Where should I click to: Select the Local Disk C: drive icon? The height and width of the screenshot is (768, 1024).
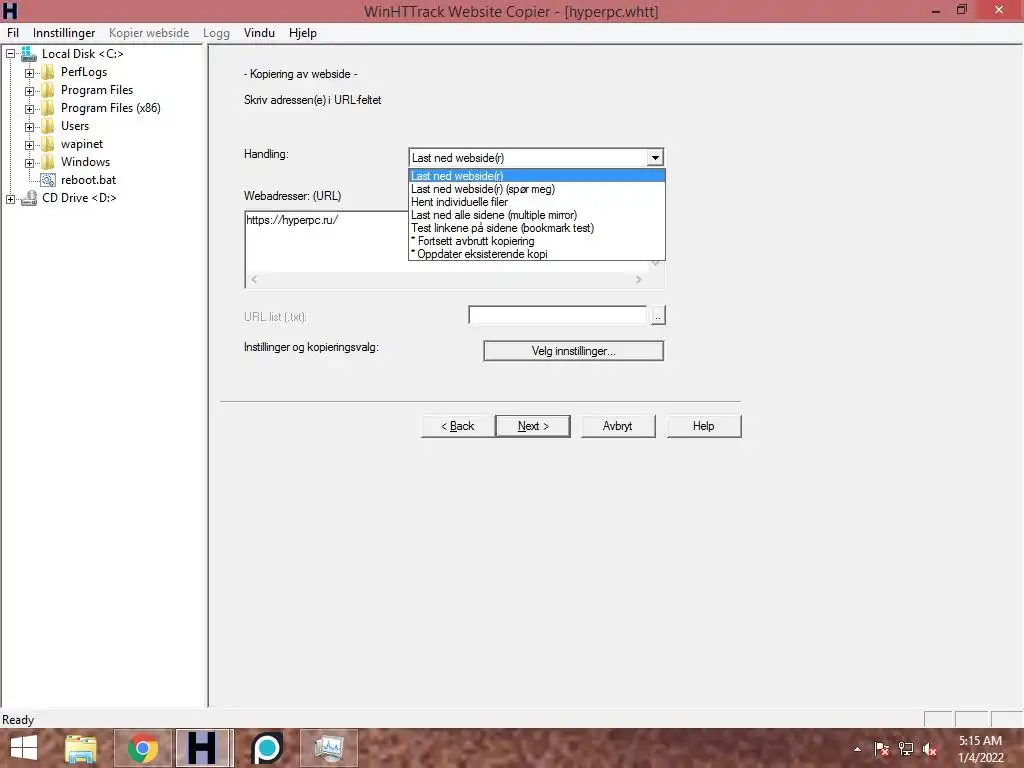[x=29, y=54]
